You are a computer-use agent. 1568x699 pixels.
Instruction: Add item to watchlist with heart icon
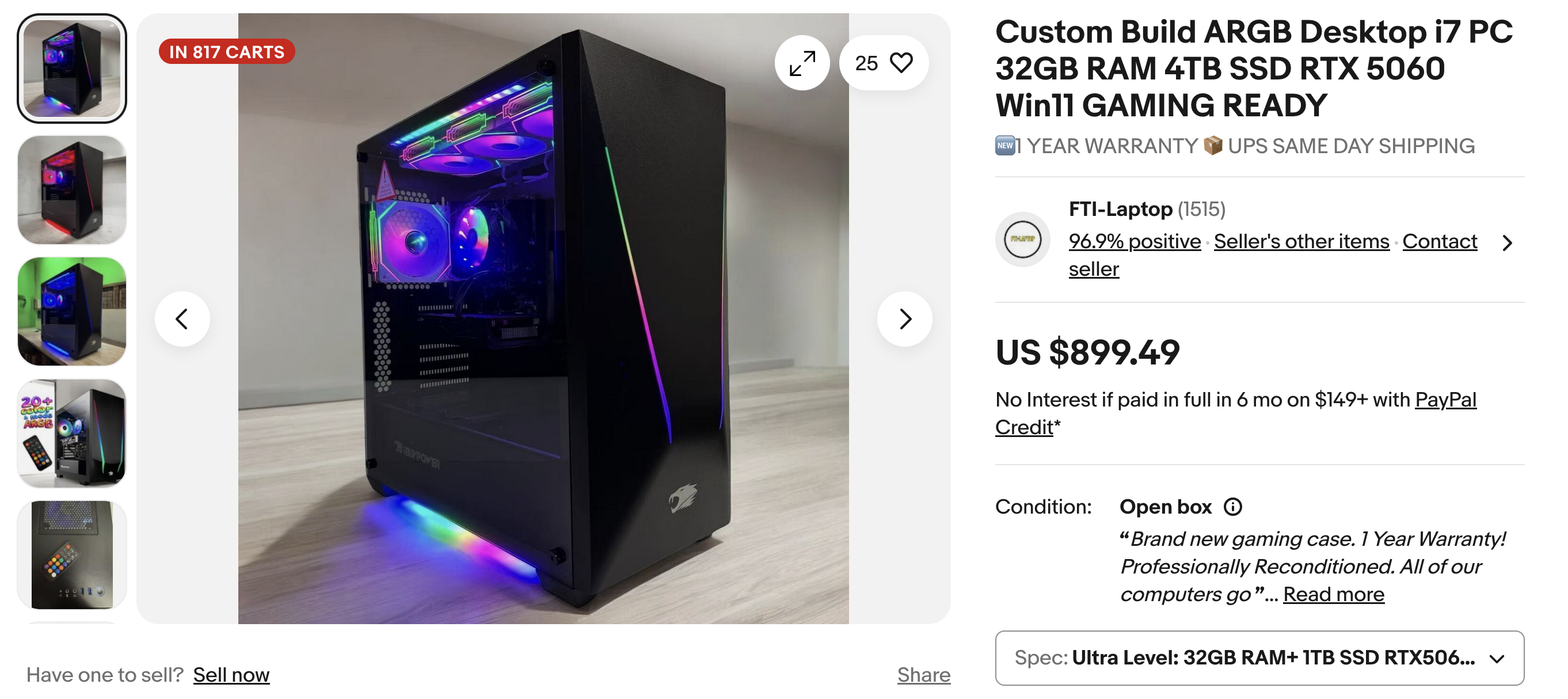point(884,63)
